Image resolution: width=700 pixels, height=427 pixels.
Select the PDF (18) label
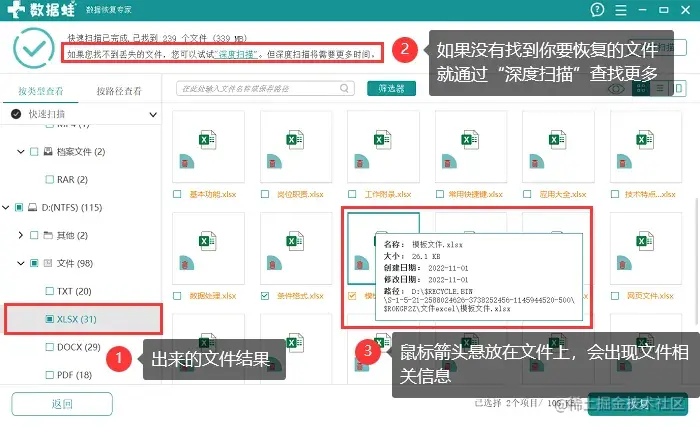(x=74, y=375)
